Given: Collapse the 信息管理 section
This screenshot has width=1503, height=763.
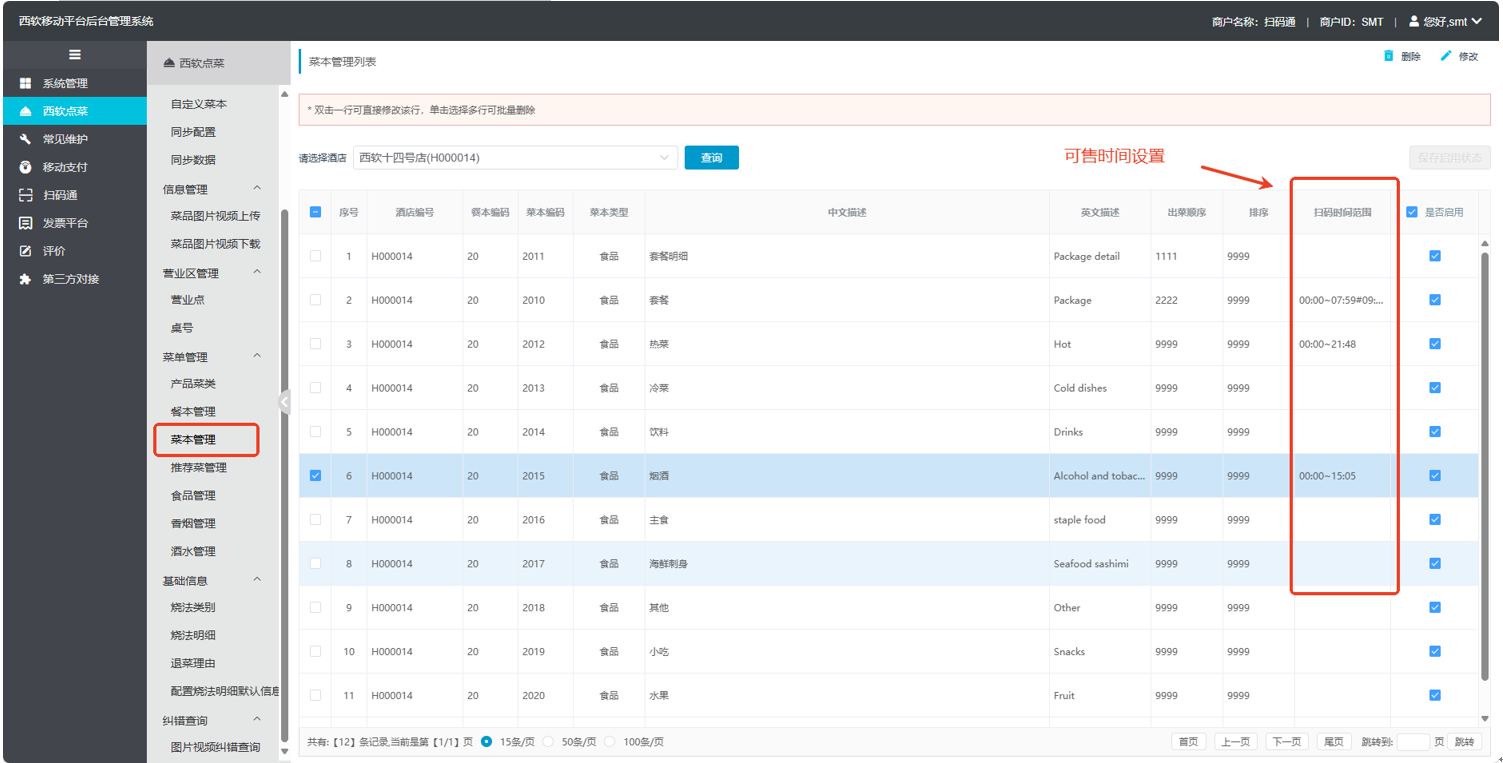Looking at the screenshot, I should 257,189.
